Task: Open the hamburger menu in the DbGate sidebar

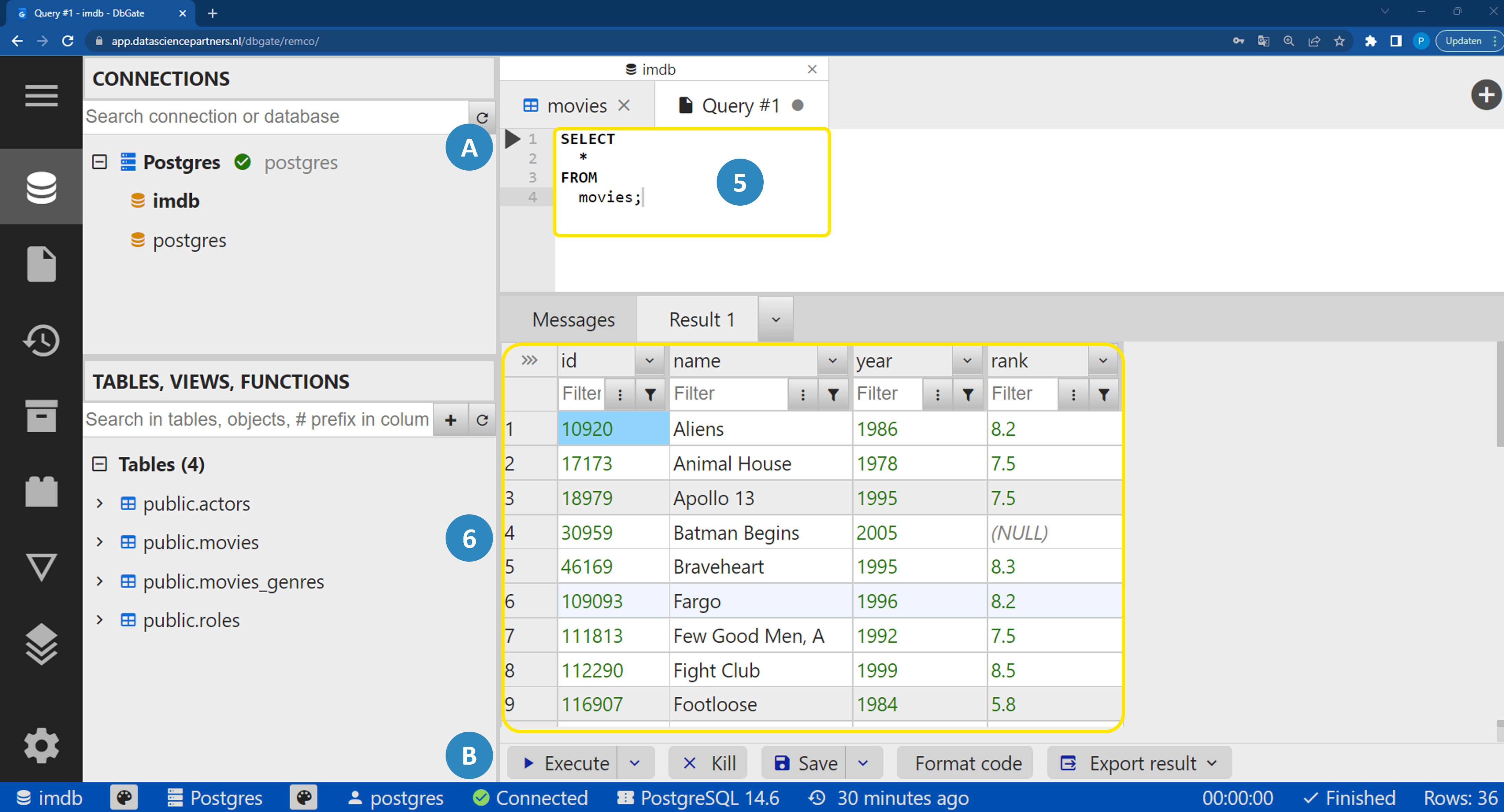Action: tap(41, 95)
